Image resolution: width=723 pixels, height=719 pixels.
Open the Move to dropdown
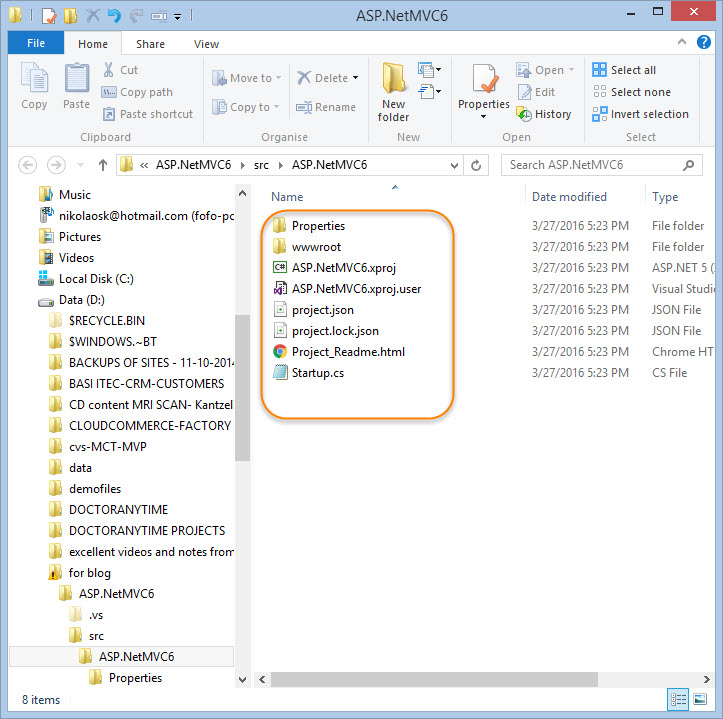(x=279, y=77)
